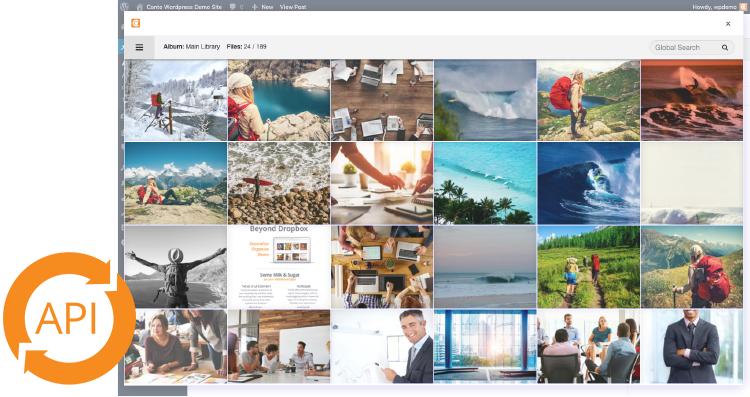Select the wooden desk with laptops photo

click(382, 100)
